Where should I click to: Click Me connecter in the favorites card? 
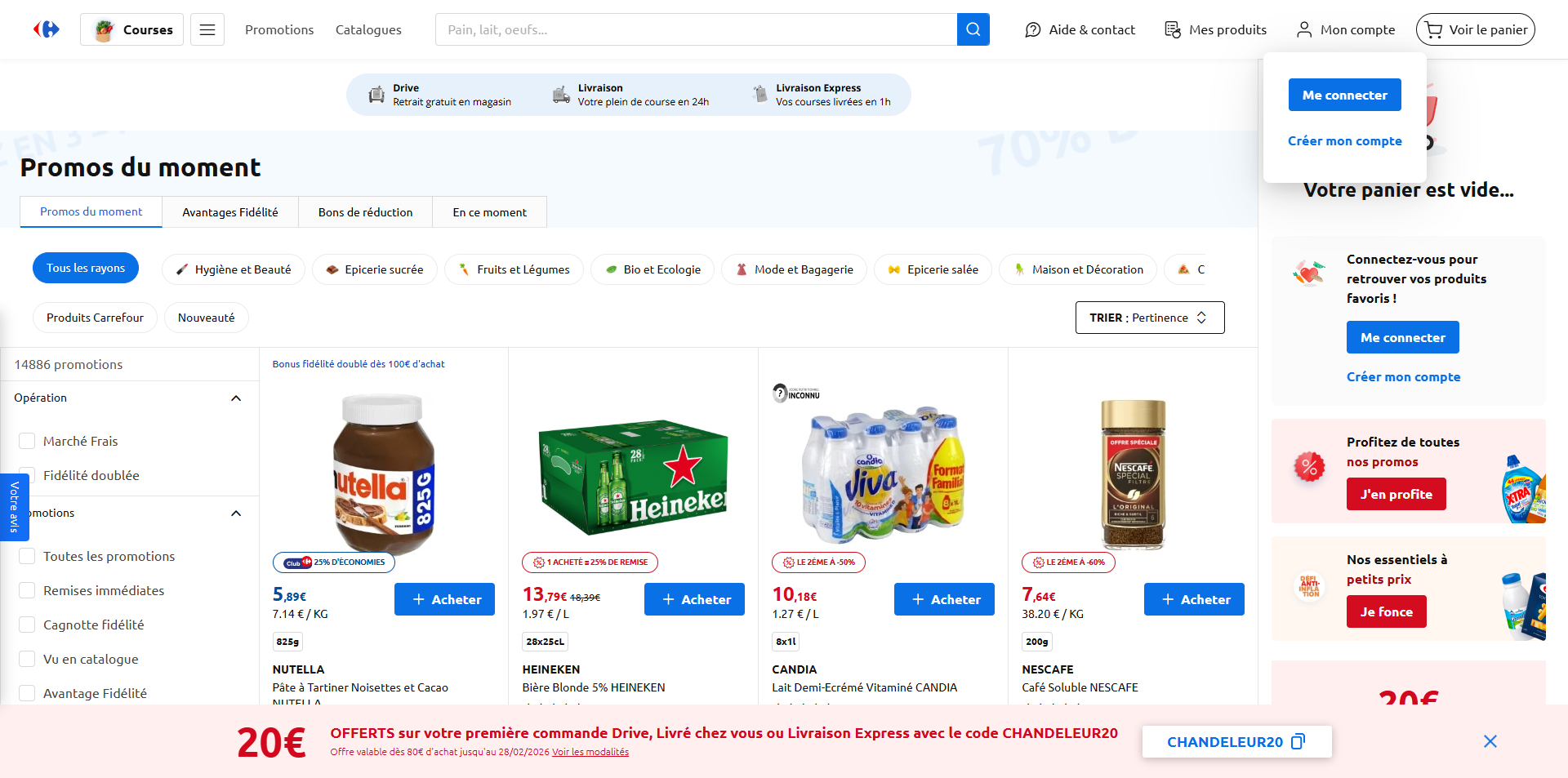click(x=1402, y=337)
